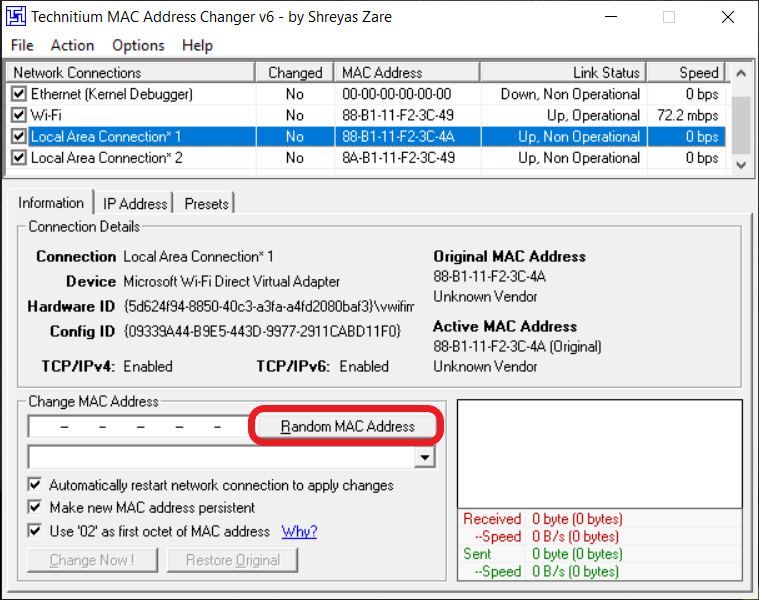Image resolution: width=759 pixels, height=600 pixels.
Task: Click the Microsoft Wi-Fi Direct Virtual Adapter text
Action: click(231, 281)
